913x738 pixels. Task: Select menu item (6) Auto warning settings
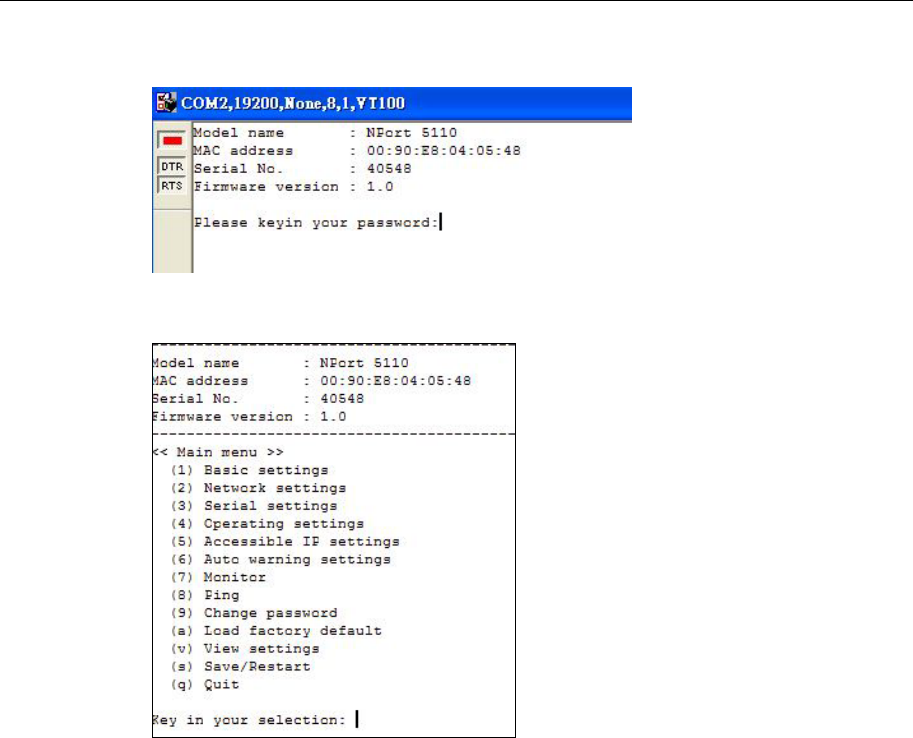tap(281, 559)
